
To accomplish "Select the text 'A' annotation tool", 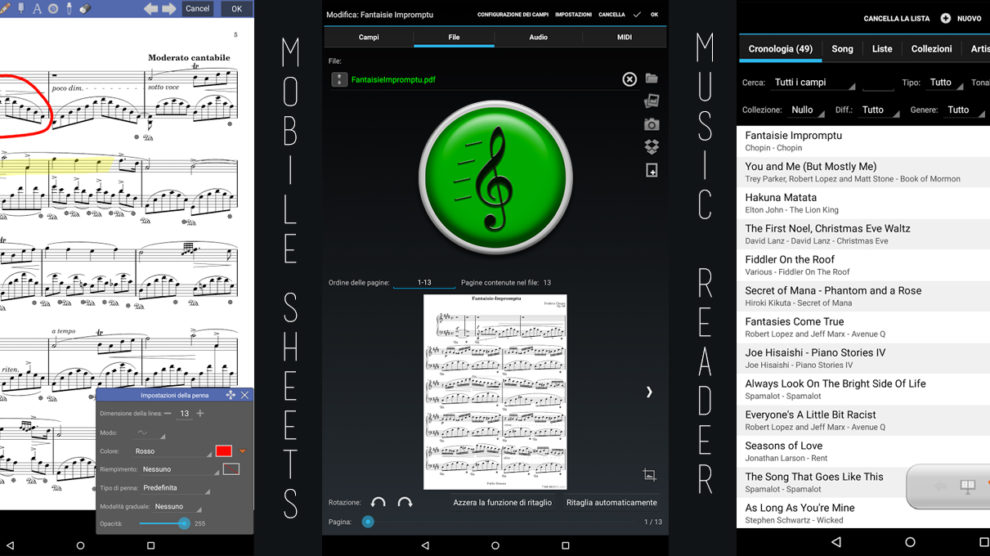I will point(37,9).
